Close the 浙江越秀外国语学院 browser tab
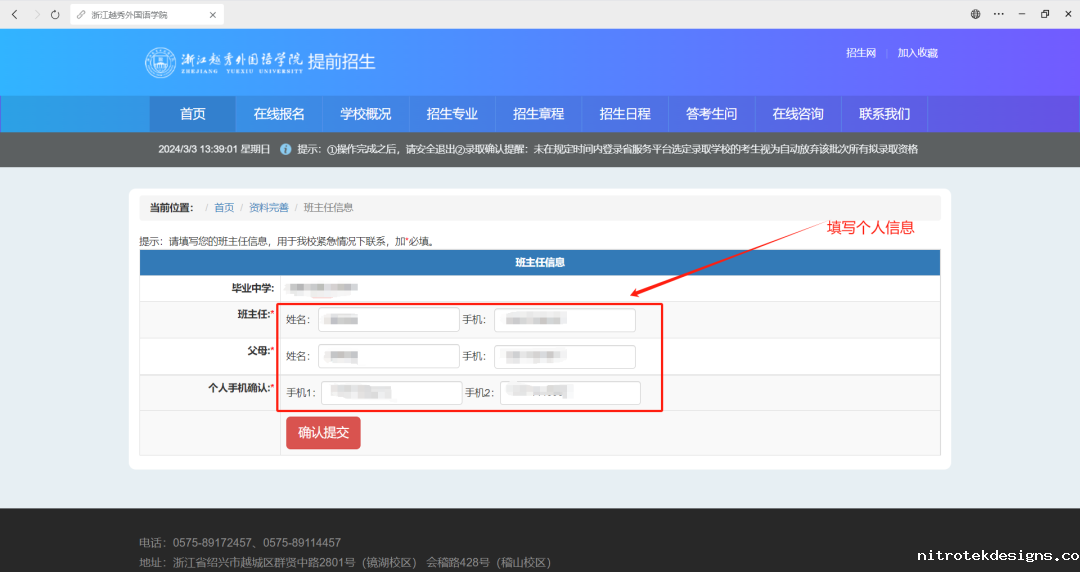 [213, 14]
